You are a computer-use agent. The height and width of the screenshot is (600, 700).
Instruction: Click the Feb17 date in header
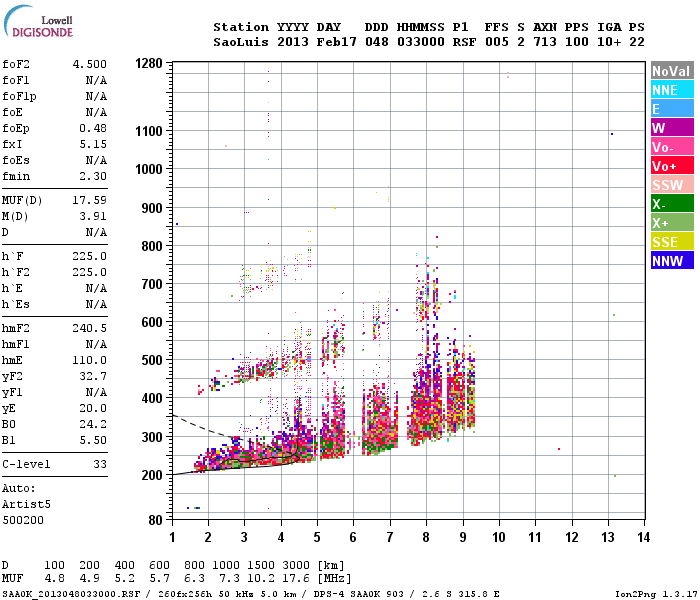pos(337,42)
